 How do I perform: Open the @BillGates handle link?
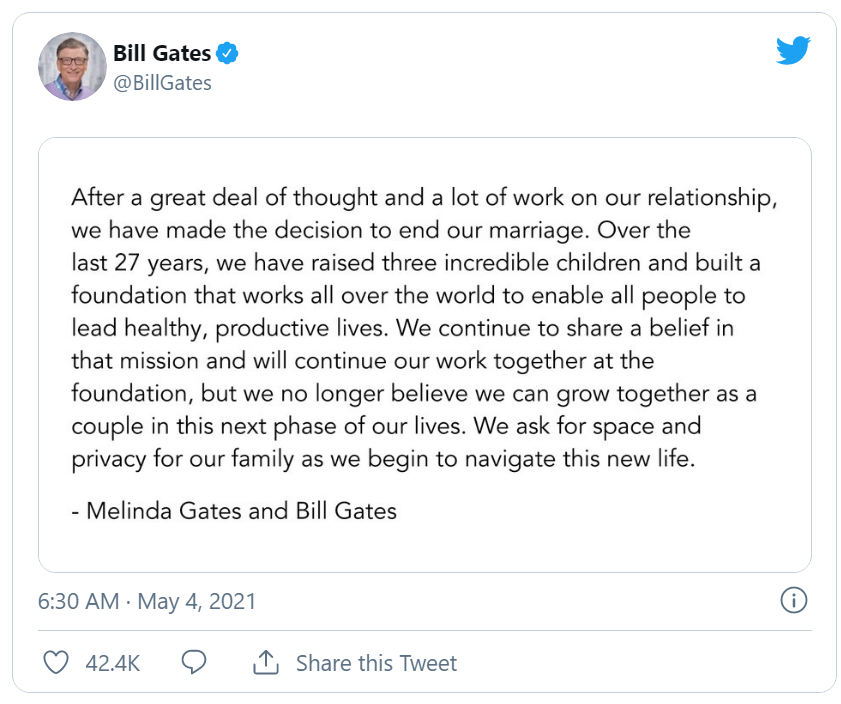(x=162, y=83)
